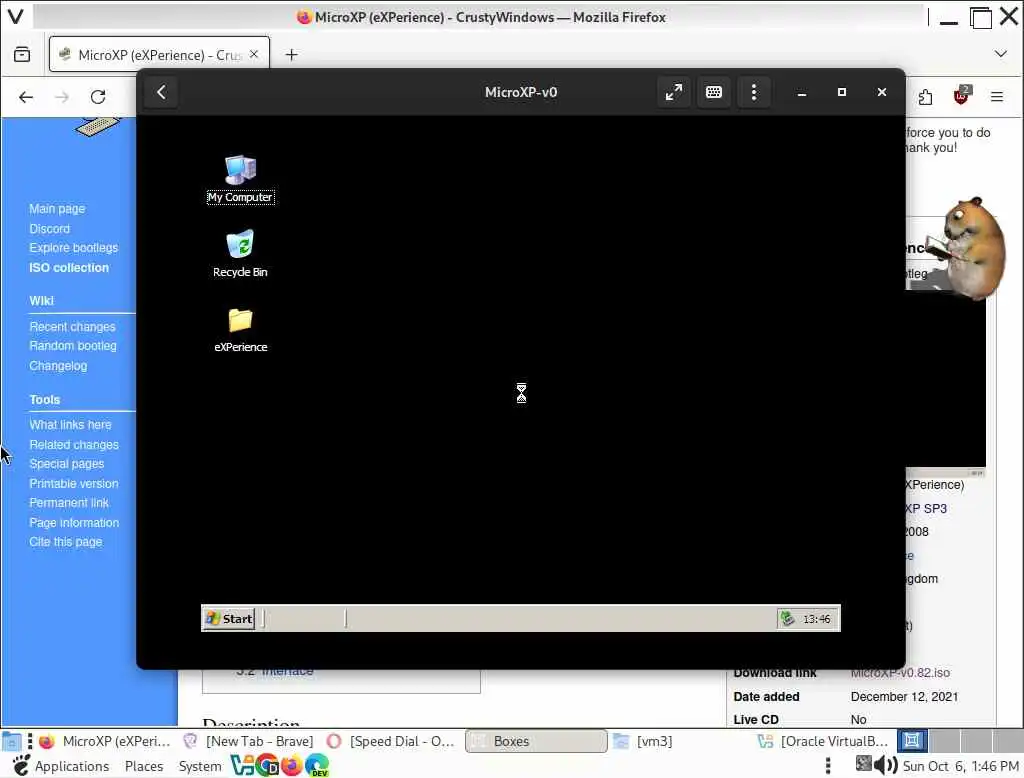Open the Special pages link
Image resolution: width=1024 pixels, height=778 pixels.
[67, 464]
